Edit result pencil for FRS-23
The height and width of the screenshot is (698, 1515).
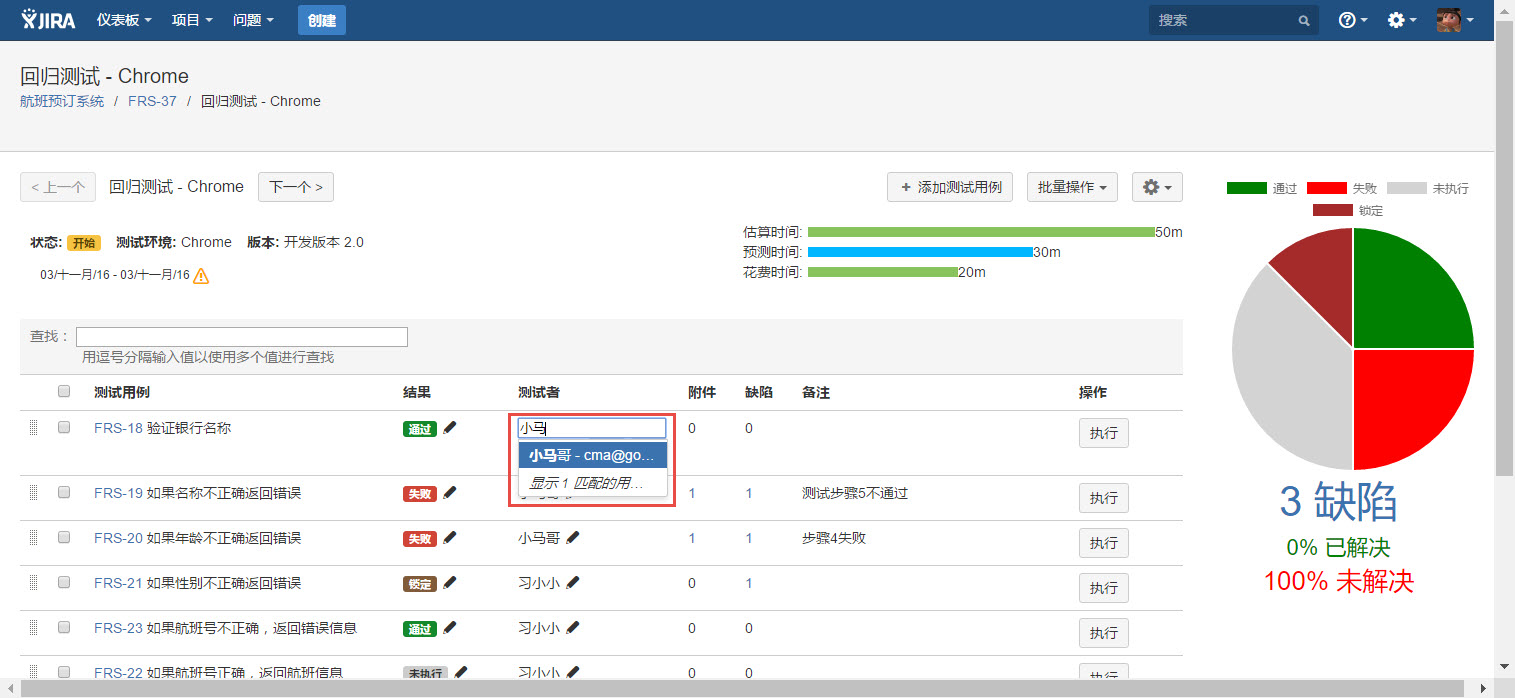[x=450, y=628]
